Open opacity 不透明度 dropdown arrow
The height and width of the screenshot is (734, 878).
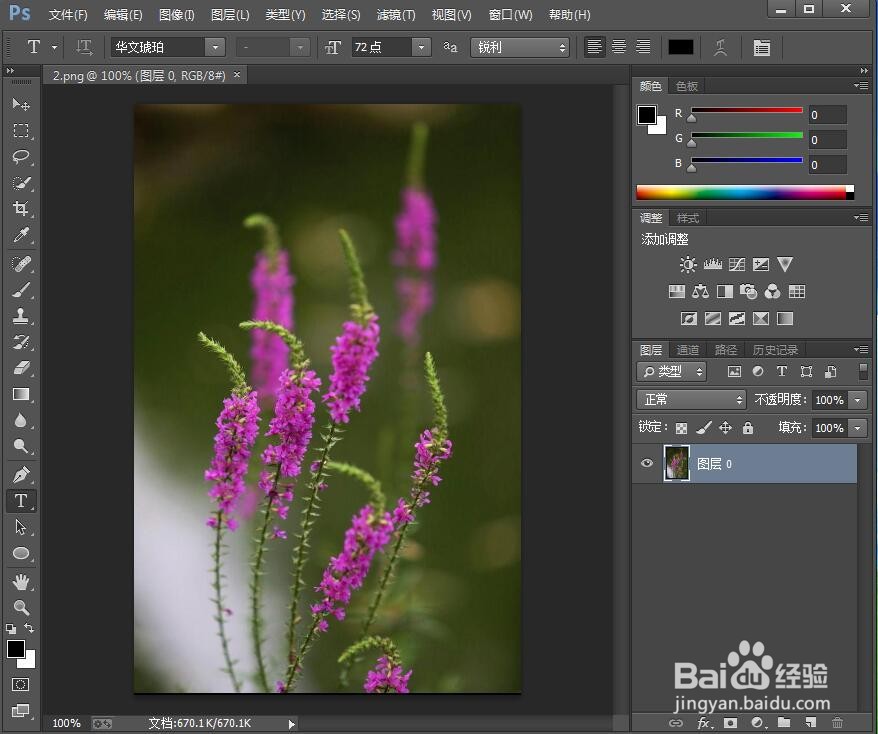tap(857, 400)
